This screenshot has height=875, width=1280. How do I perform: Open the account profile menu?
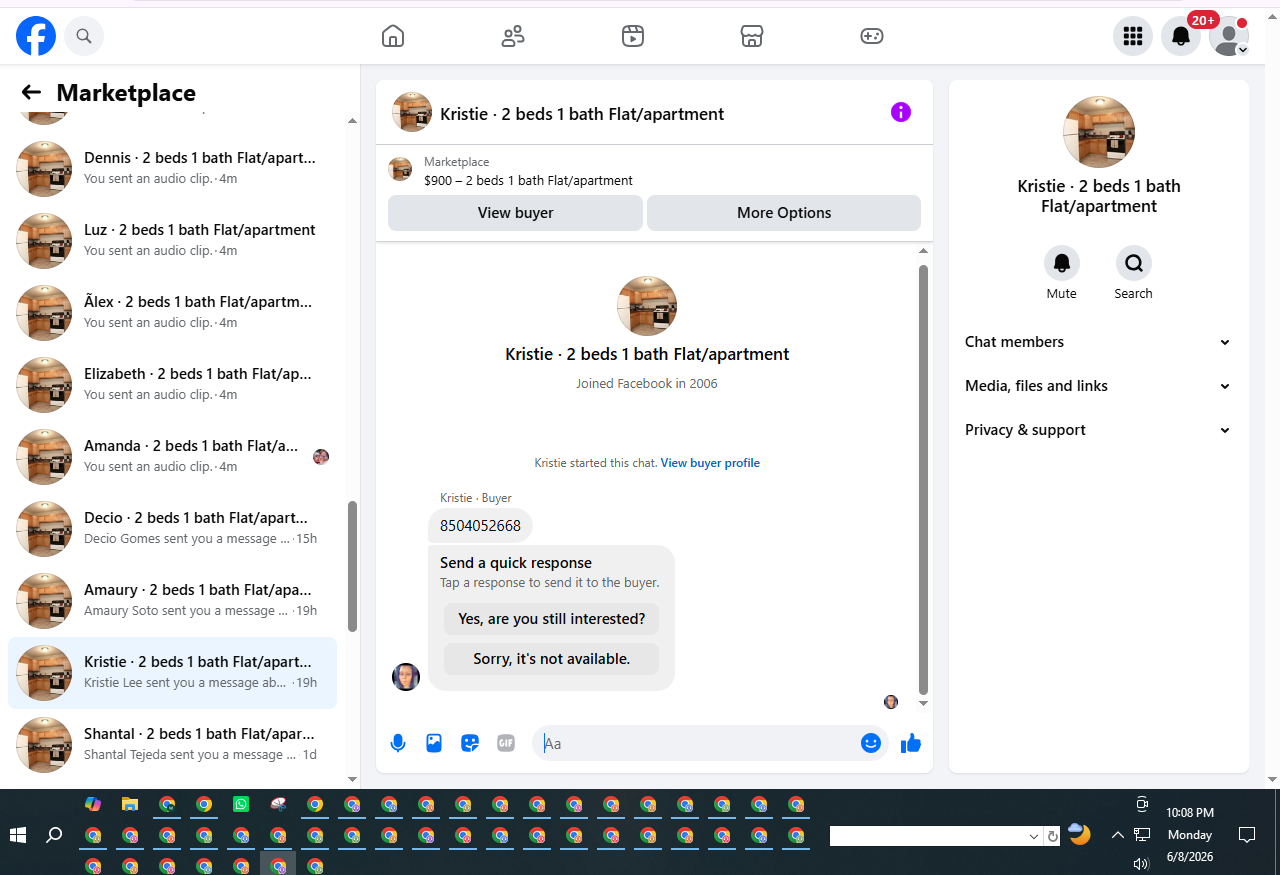pos(1229,36)
